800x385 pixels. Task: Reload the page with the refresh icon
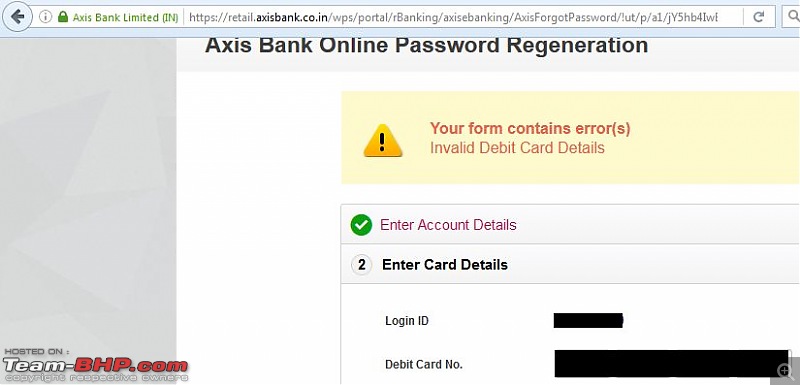click(x=759, y=17)
